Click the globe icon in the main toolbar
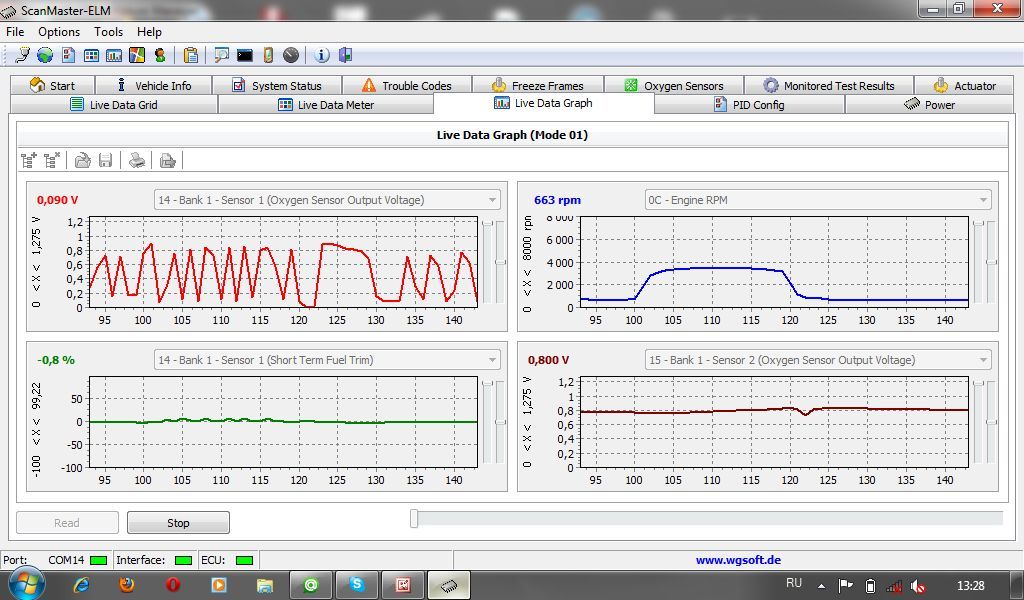The height and width of the screenshot is (600, 1024). click(x=45, y=55)
